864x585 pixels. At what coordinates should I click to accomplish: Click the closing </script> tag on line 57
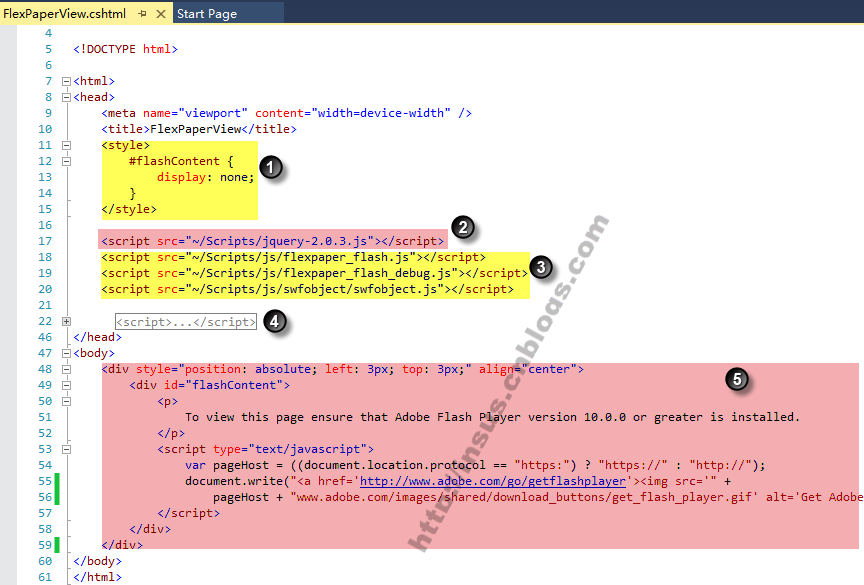(188, 513)
